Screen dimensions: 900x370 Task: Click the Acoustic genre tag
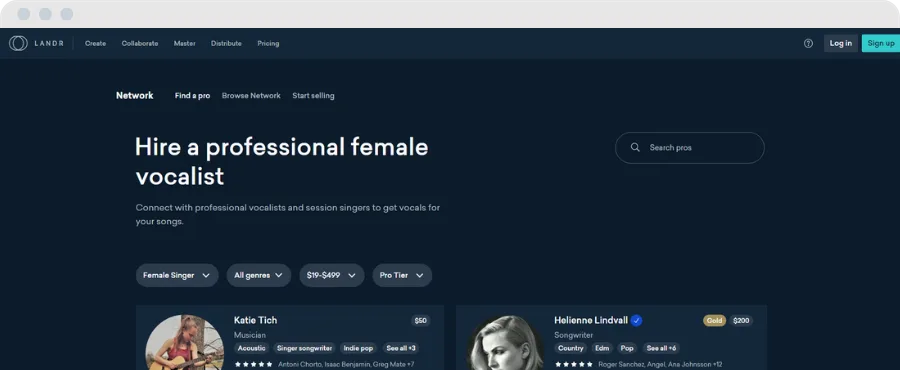pos(251,348)
